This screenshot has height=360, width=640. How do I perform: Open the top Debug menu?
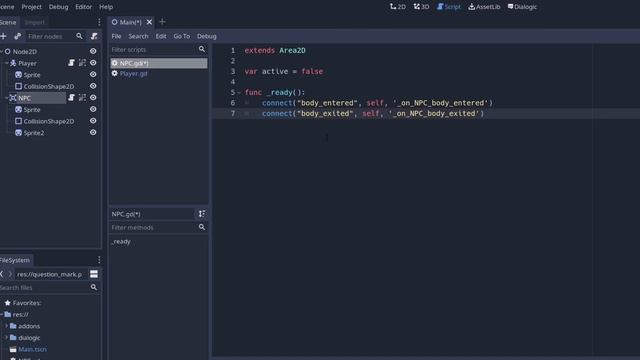click(58, 7)
